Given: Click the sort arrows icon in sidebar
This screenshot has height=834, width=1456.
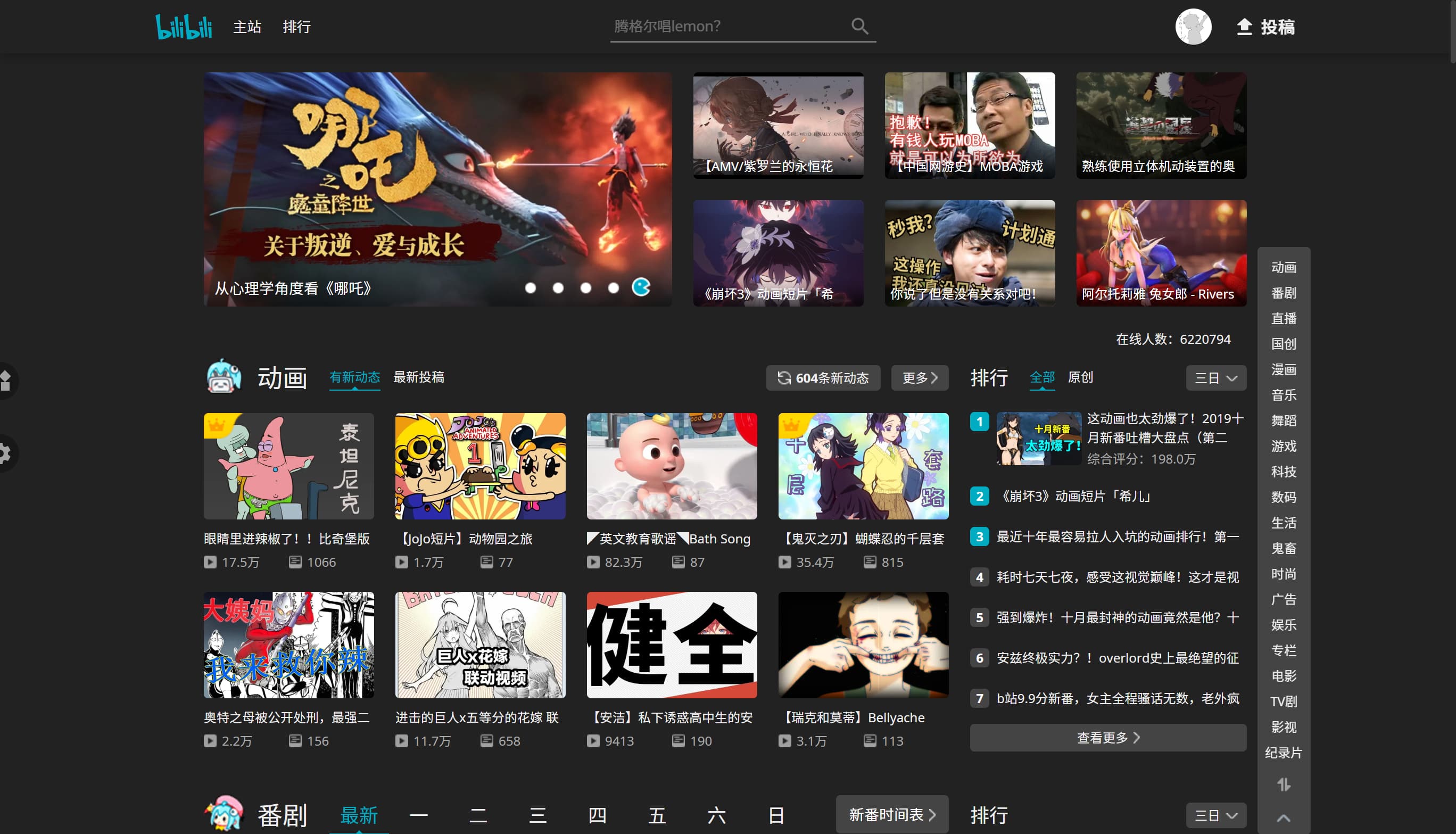Looking at the screenshot, I should point(1283,784).
